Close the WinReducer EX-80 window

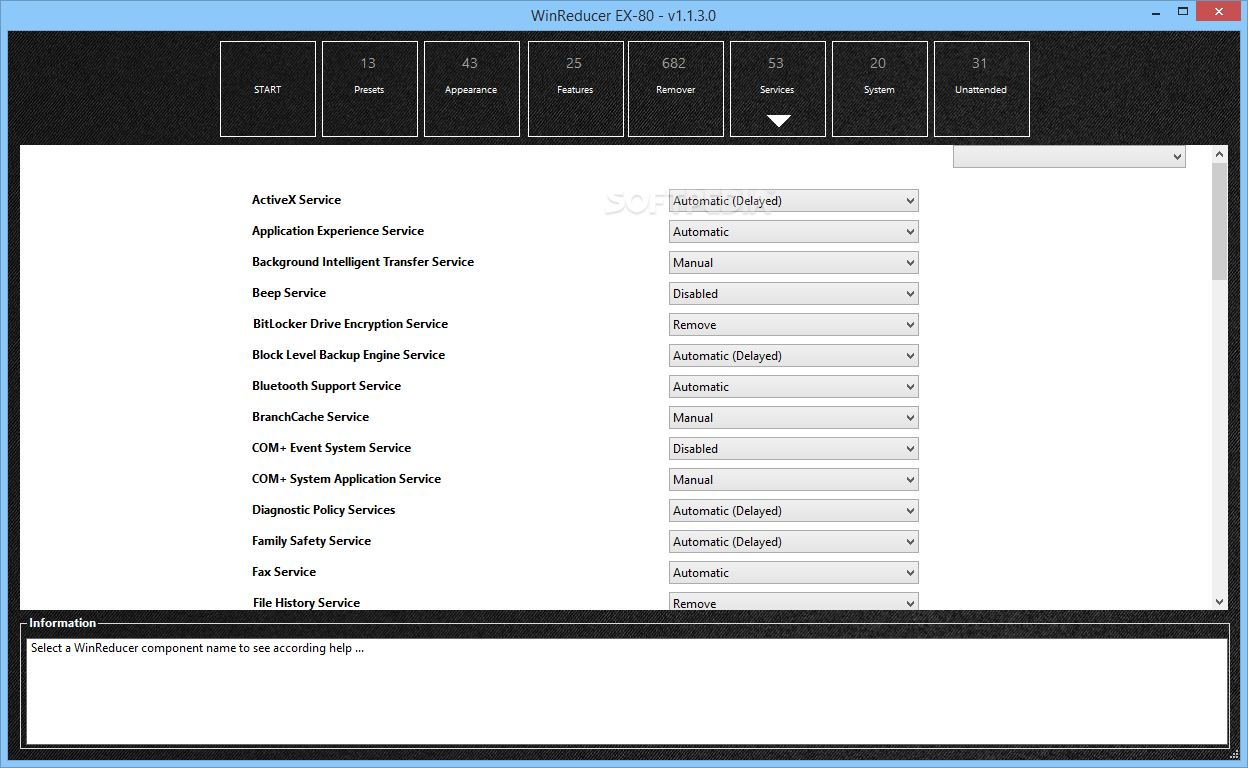1219,12
